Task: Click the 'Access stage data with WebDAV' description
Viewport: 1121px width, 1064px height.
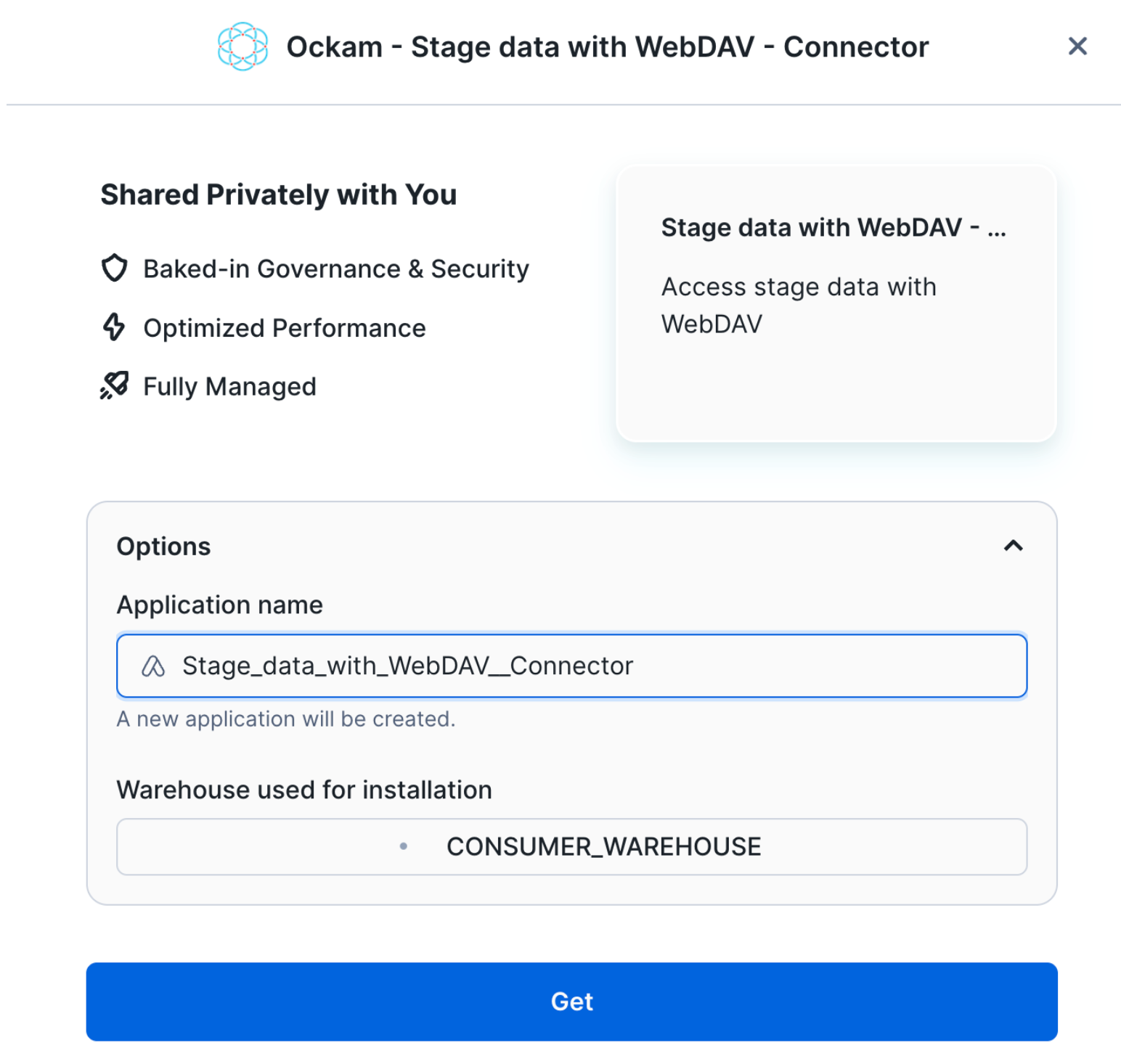Action: [x=799, y=305]
